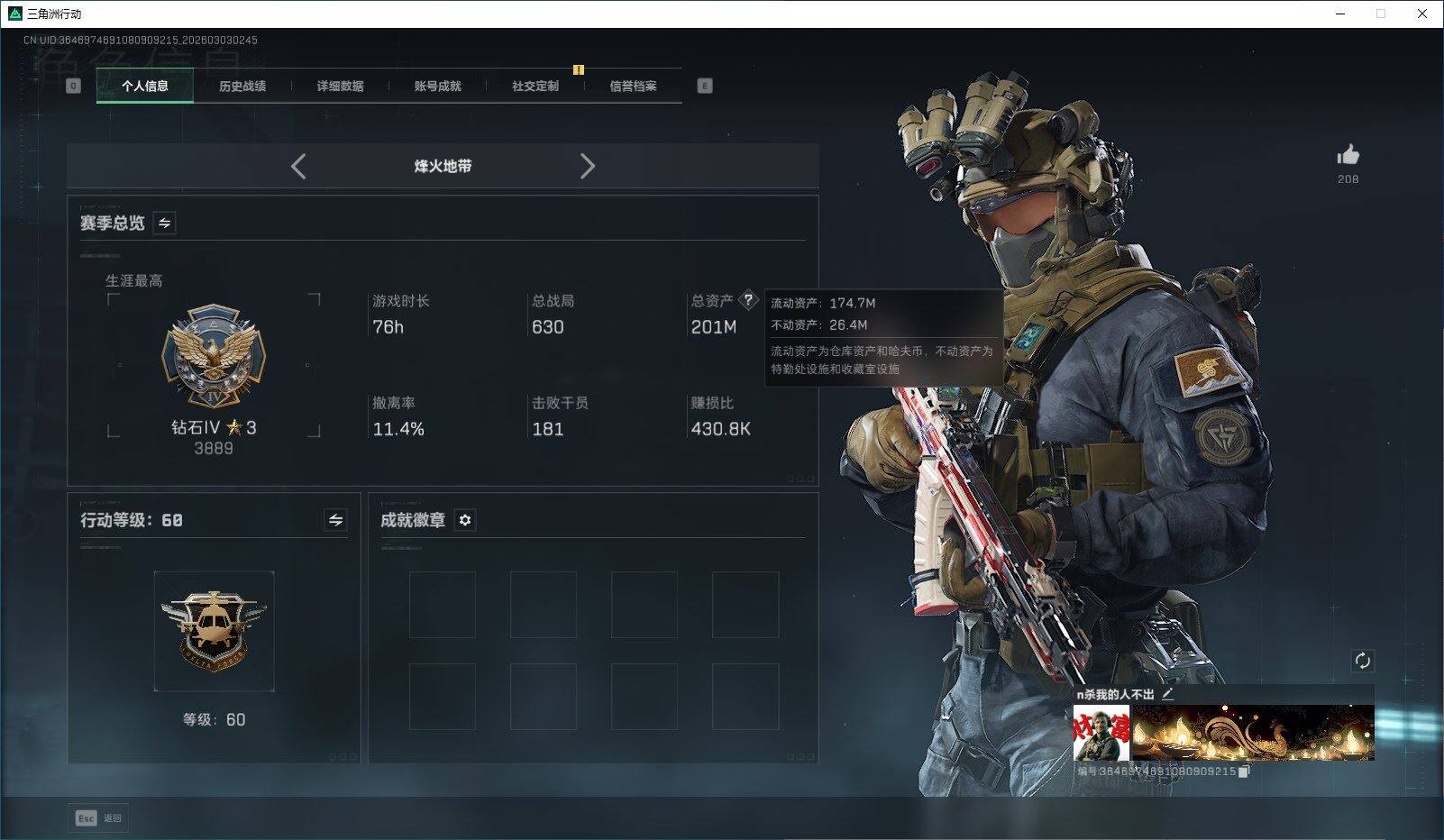Screen dimensions: 1444x840
Task: Click the 生涯最高 label
Action: [134, 281]
